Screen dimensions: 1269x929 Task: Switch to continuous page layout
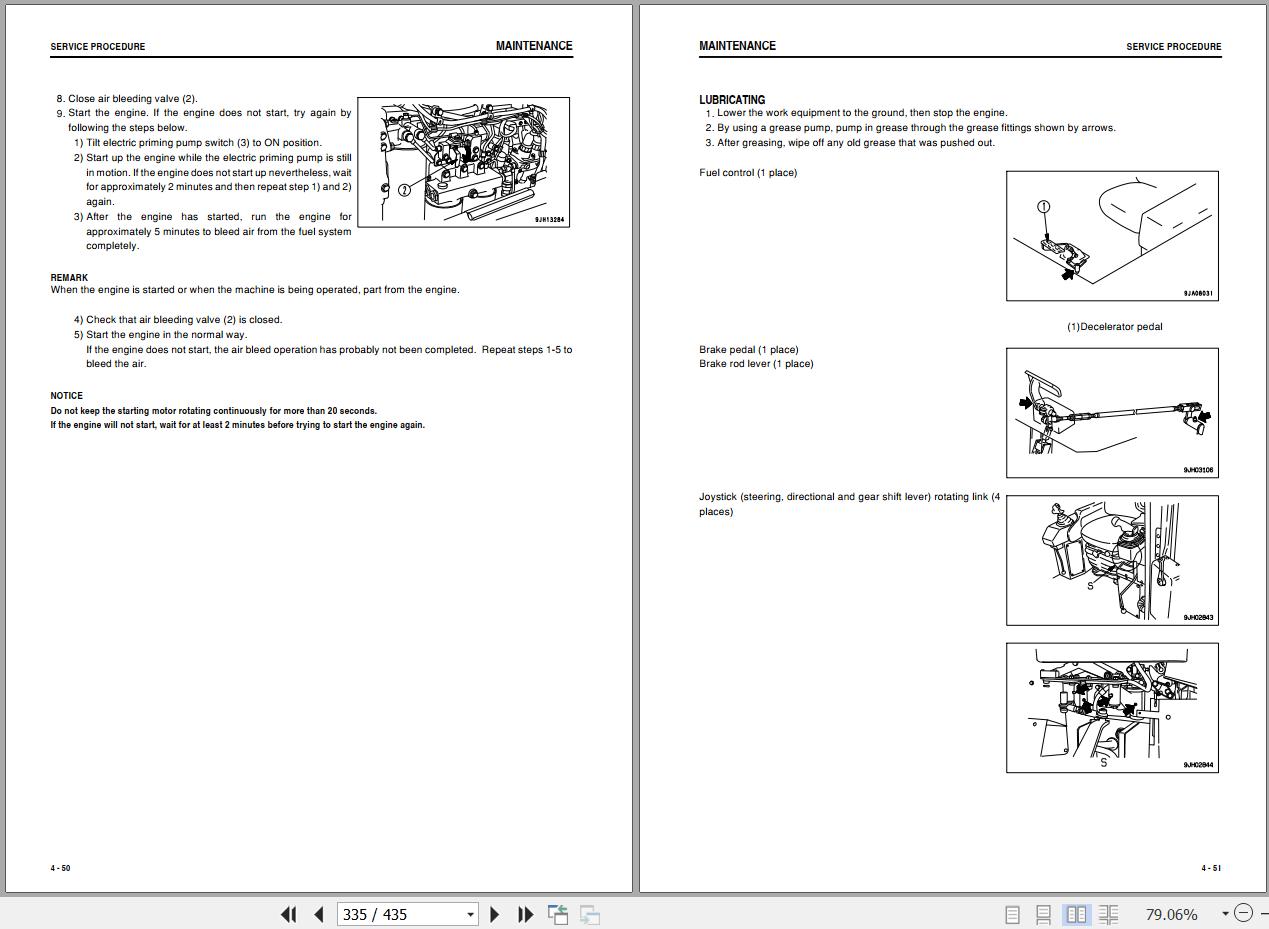pos(1043,914)
